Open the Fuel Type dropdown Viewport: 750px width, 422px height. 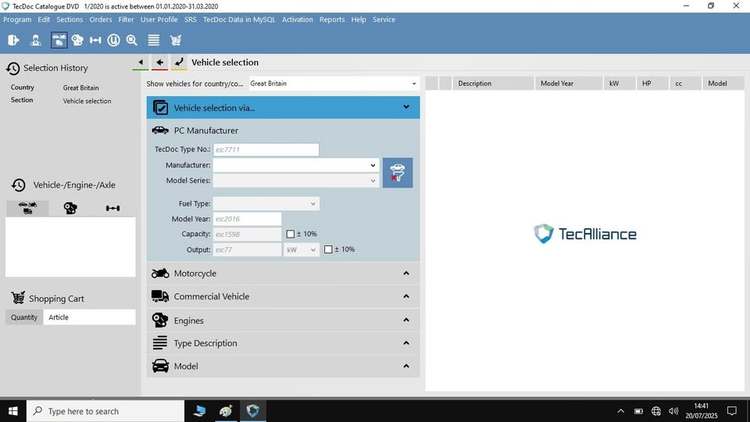coord(266,203)
